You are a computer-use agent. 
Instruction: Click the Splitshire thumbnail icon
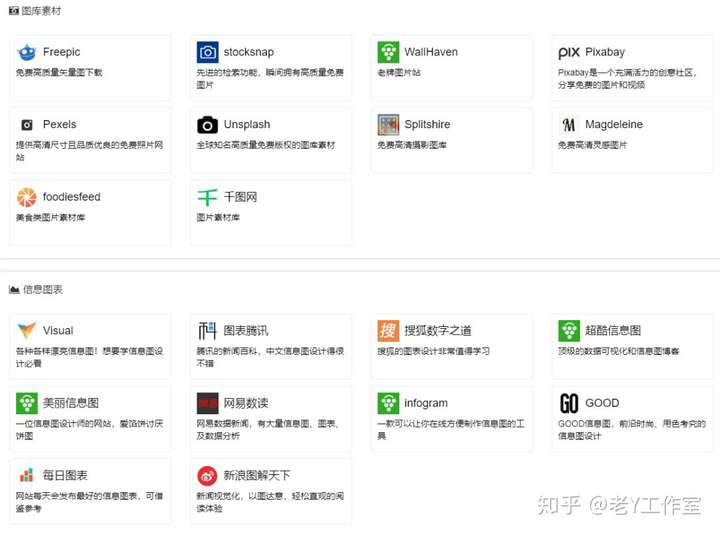pos(388,124)
